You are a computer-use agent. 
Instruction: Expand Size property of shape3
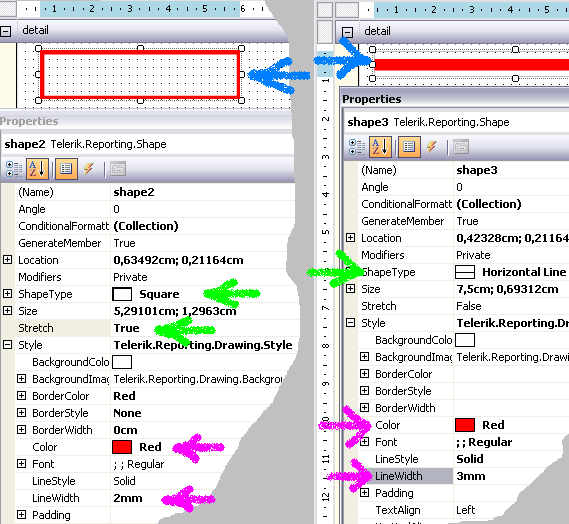pos(350,288)
